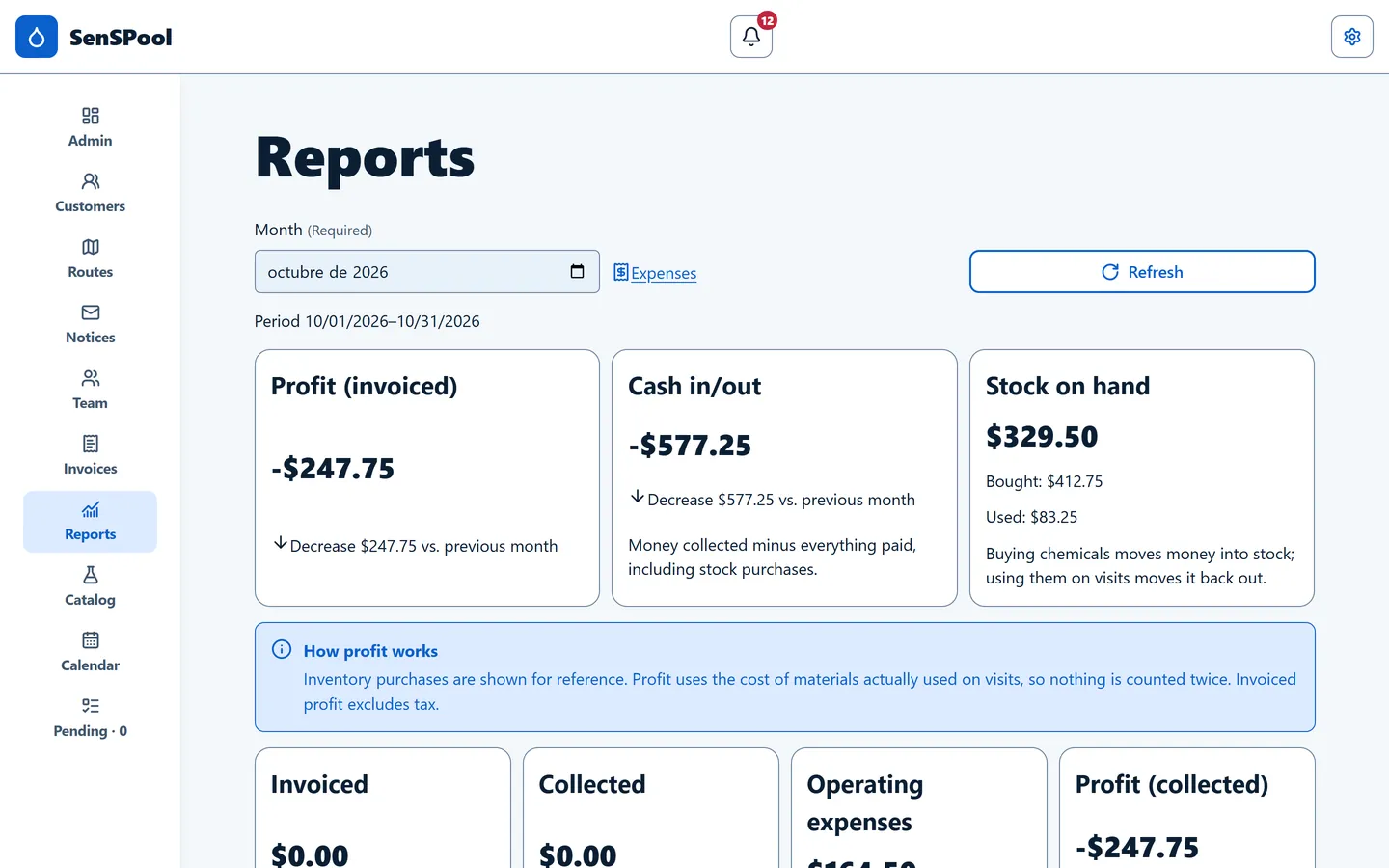Click the Refresh button
This screenshot has width=1389, height=868.
point(1142,272)
